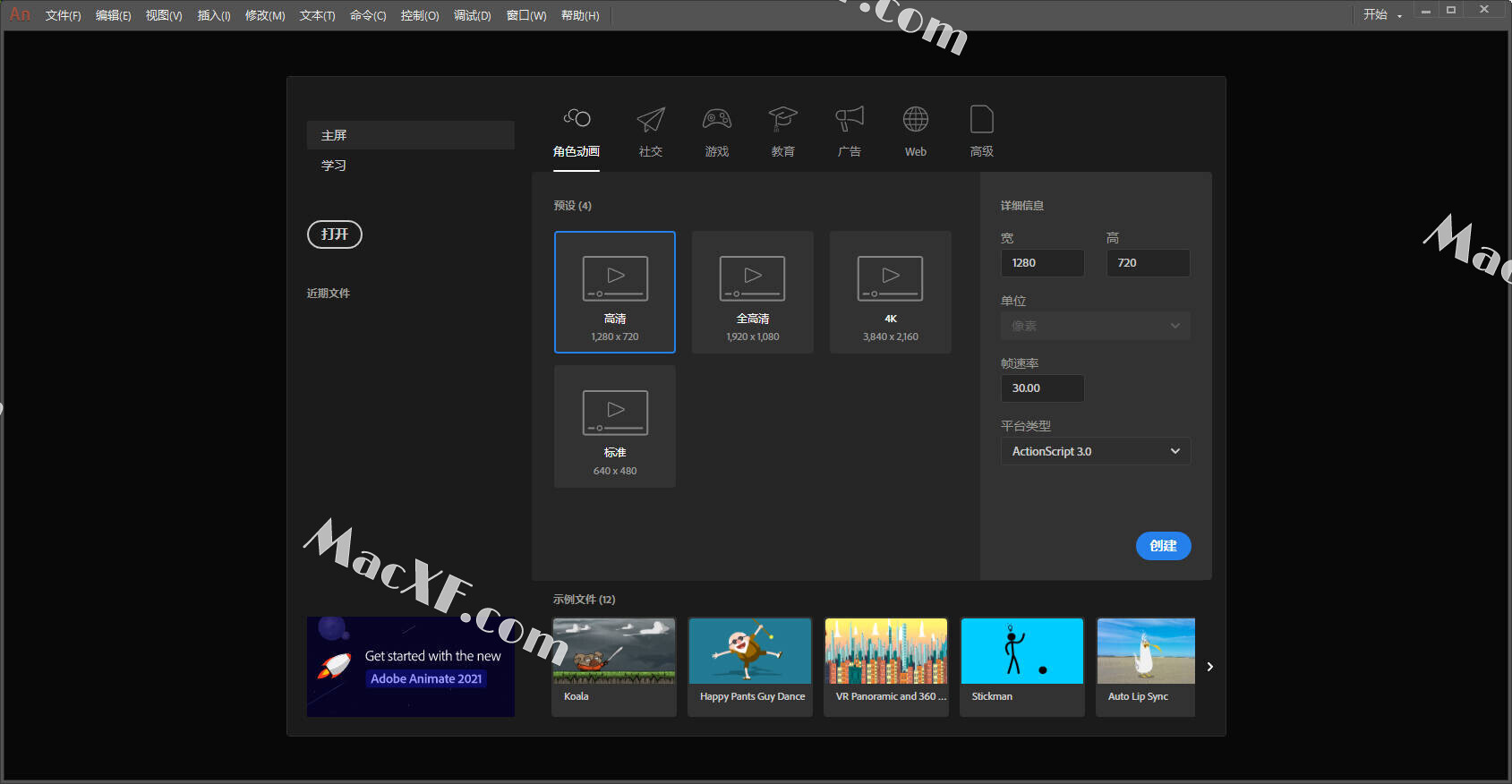Open the 窗口(W) menu
The width and height of the screenshot is (1512, 784).
(525, 15)
